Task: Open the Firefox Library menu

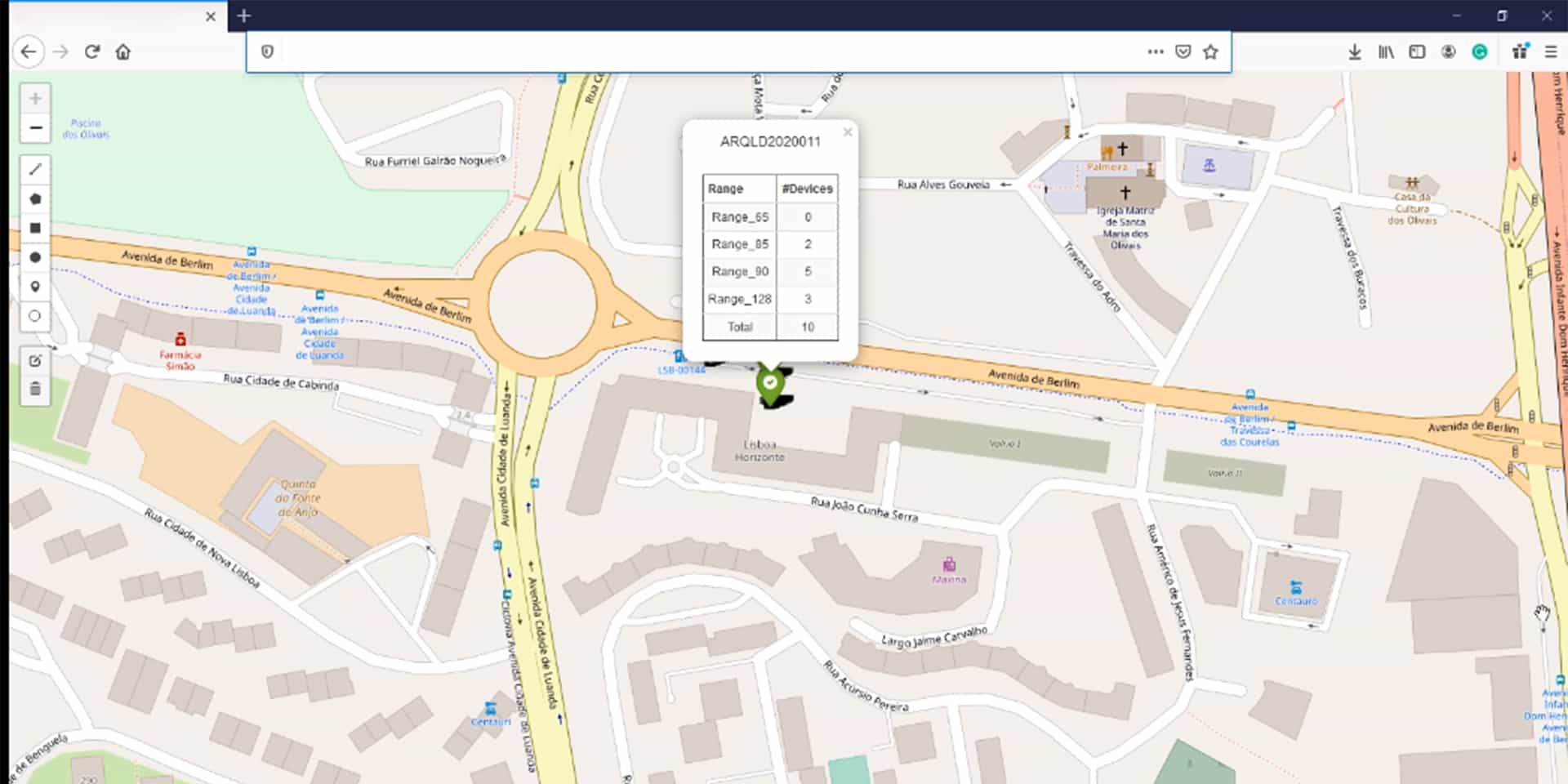Action: [x=1385, y=51]
